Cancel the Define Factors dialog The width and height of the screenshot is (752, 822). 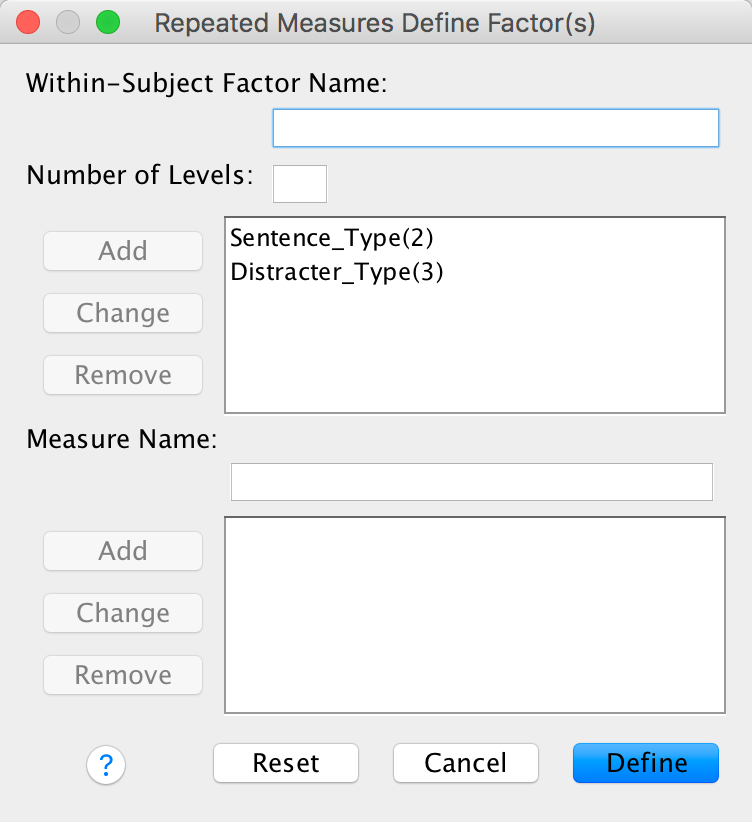point(466,763)
